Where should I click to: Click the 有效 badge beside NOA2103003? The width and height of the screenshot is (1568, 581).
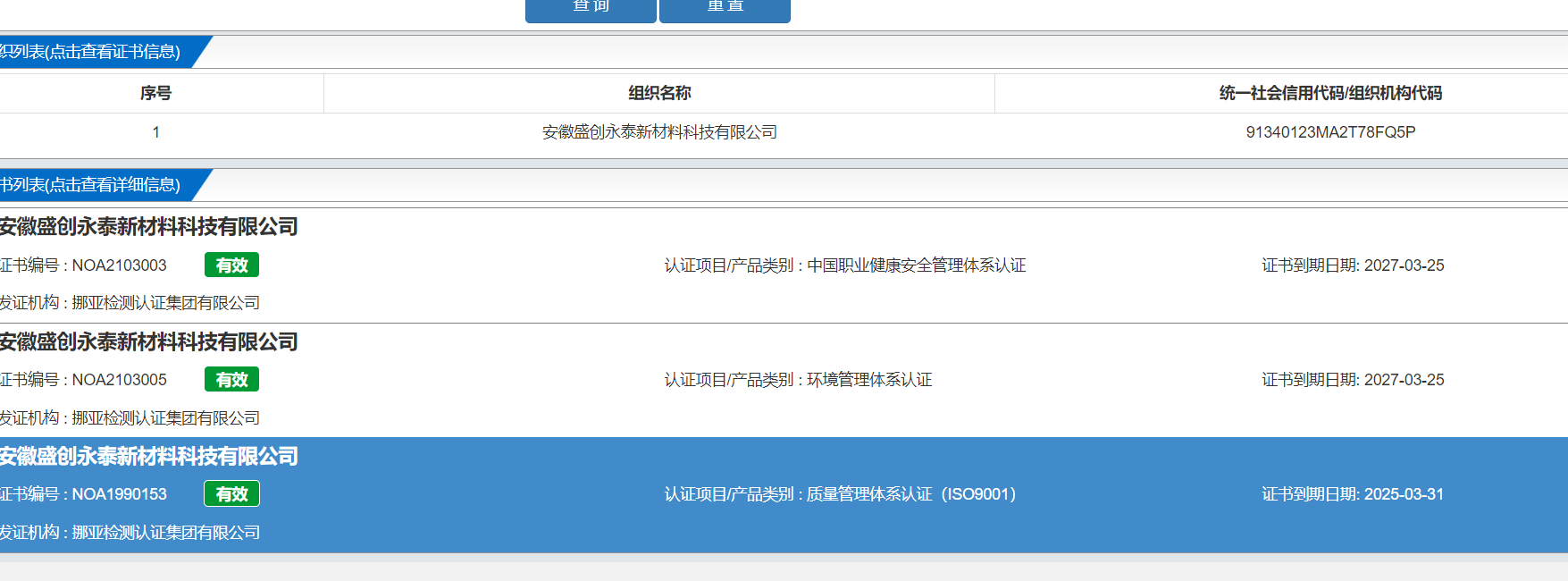coord(231,265)
